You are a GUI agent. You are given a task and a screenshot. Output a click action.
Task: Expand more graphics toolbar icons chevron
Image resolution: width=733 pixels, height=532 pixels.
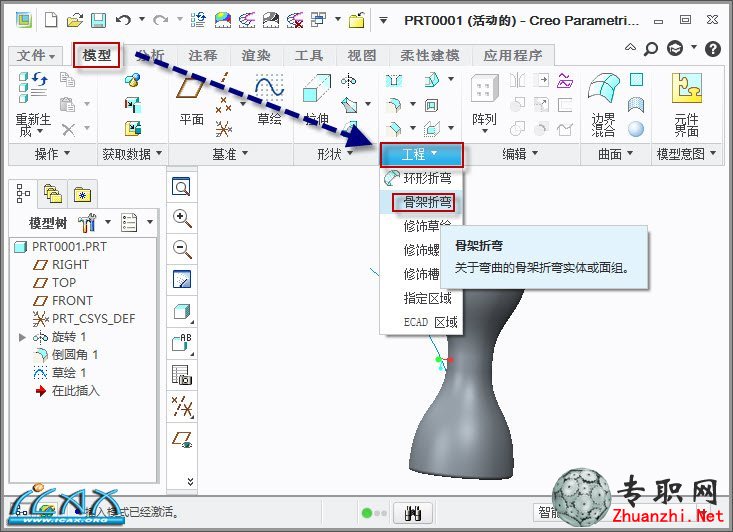click(190, 482)
